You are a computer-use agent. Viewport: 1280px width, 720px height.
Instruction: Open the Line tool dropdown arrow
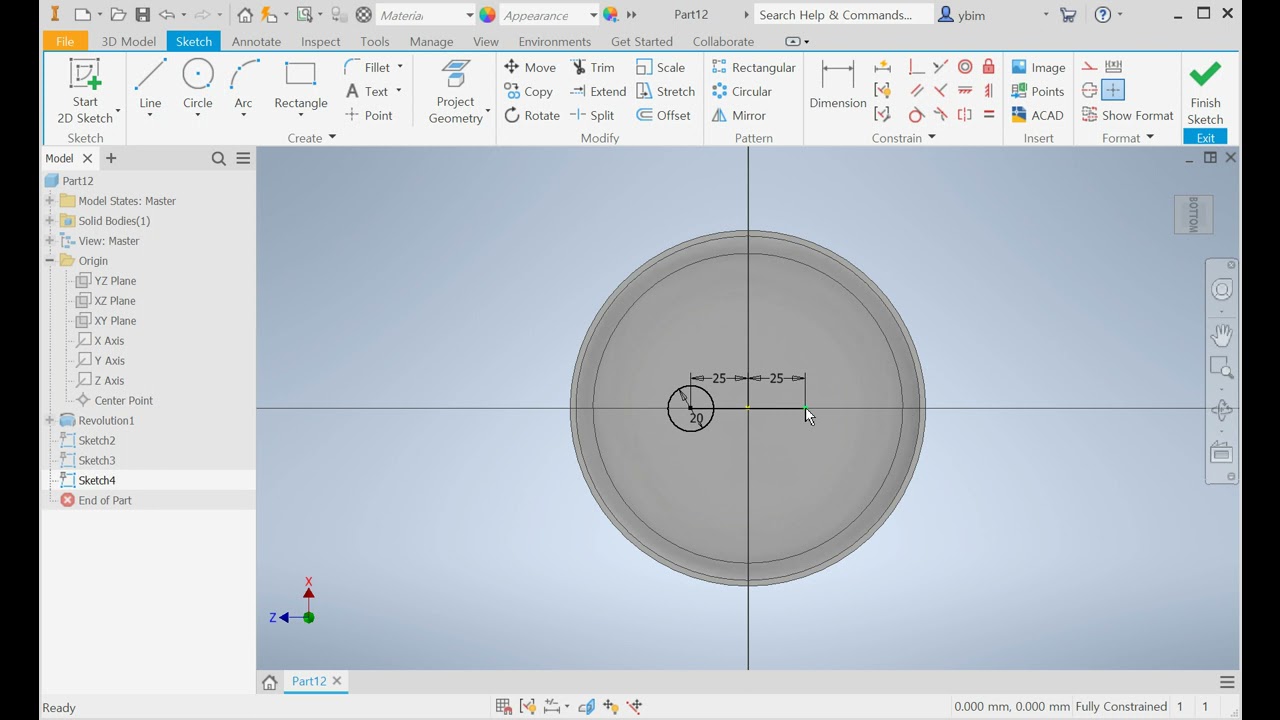[x=150, y=115]
